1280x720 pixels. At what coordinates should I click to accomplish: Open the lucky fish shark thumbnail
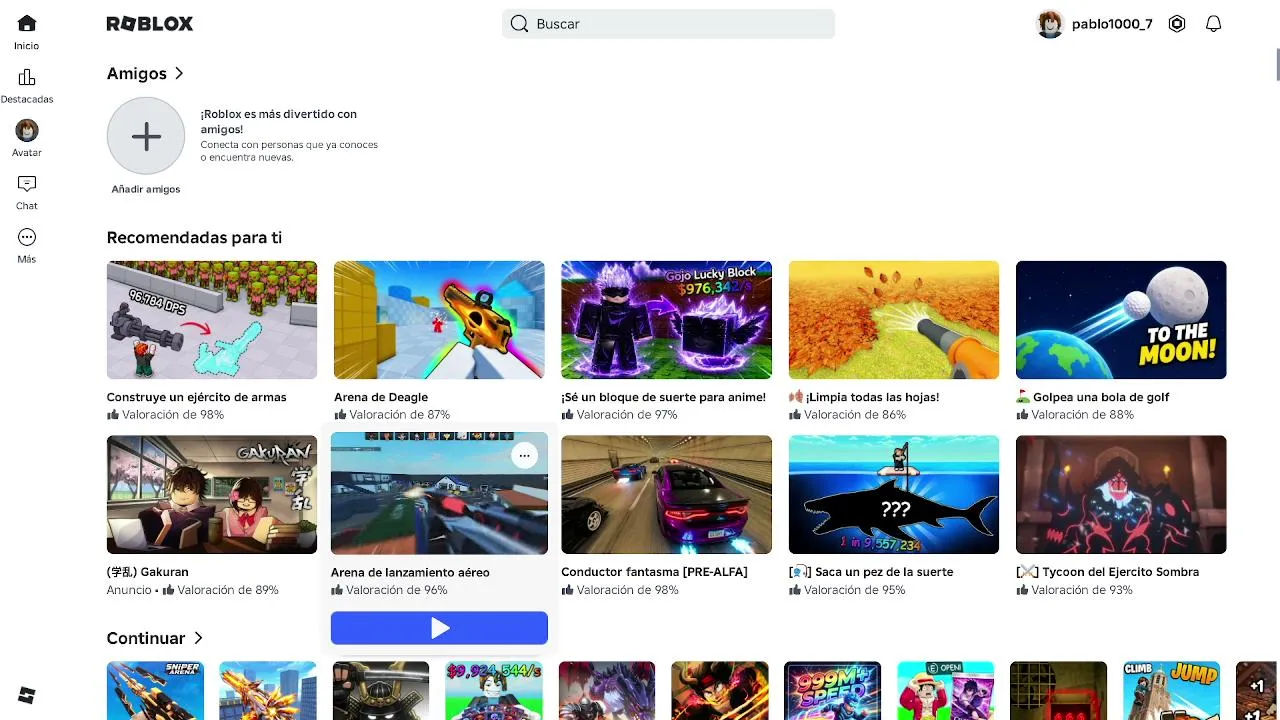(894, 494)
